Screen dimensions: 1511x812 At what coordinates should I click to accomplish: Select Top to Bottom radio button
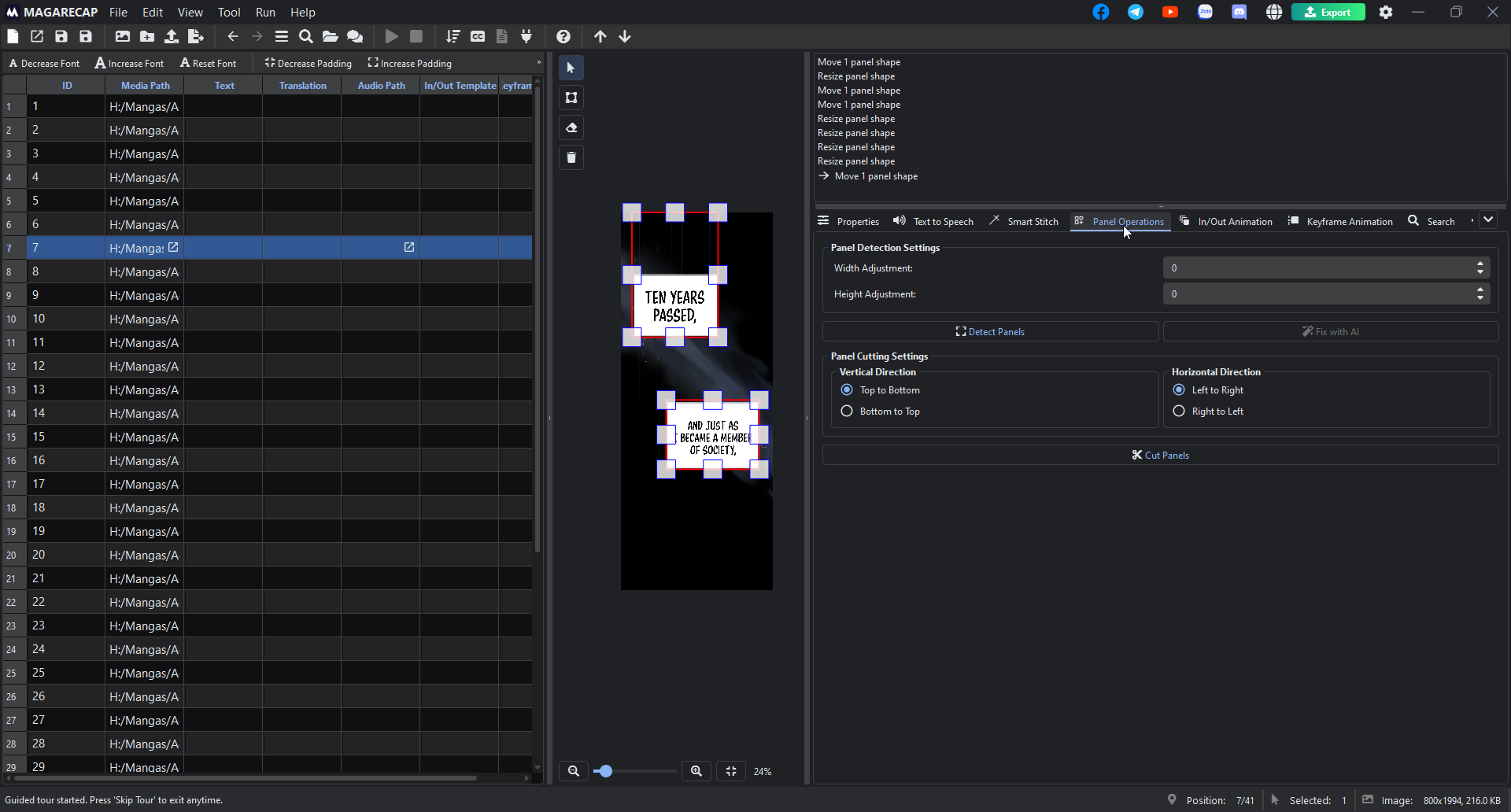pyautogui.click(x=847, y=389)
